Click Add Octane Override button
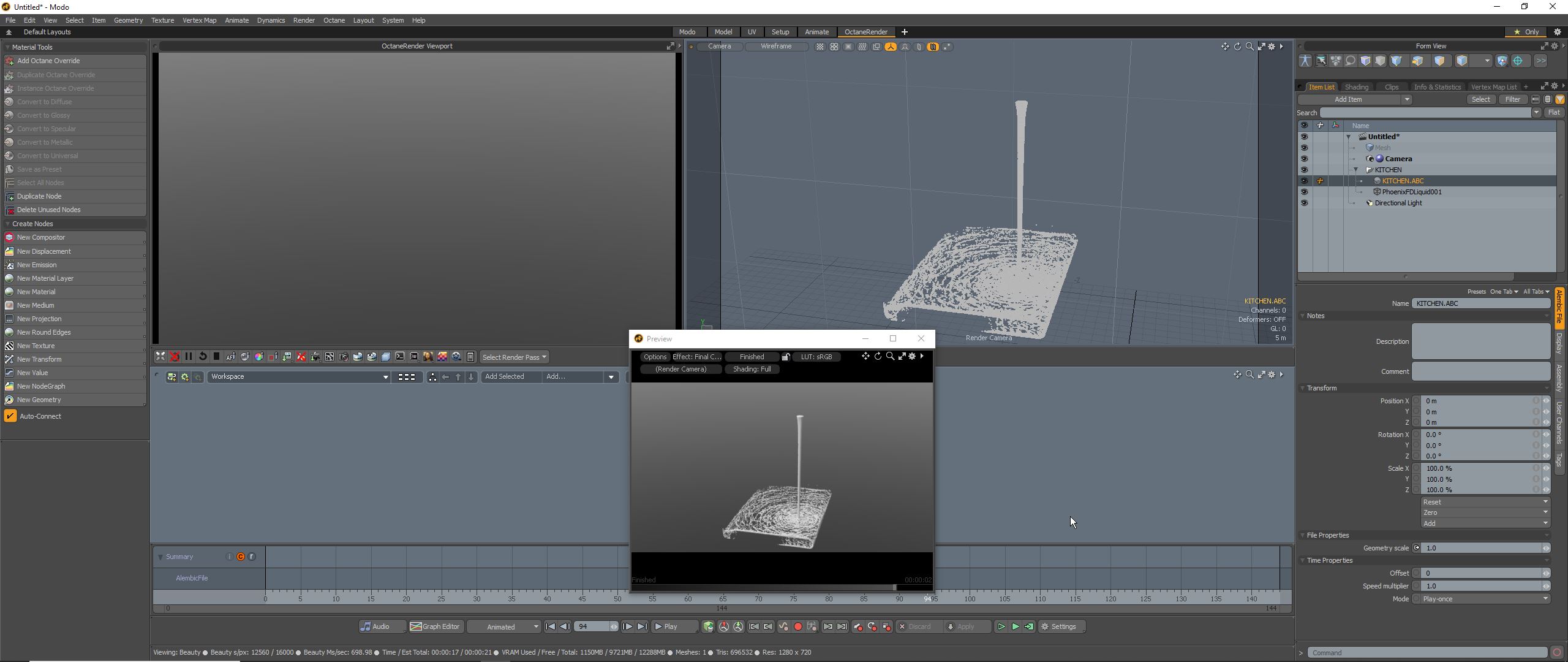Image resolution: width=1568 pixels, height=662 pixels. pos(49,61)
